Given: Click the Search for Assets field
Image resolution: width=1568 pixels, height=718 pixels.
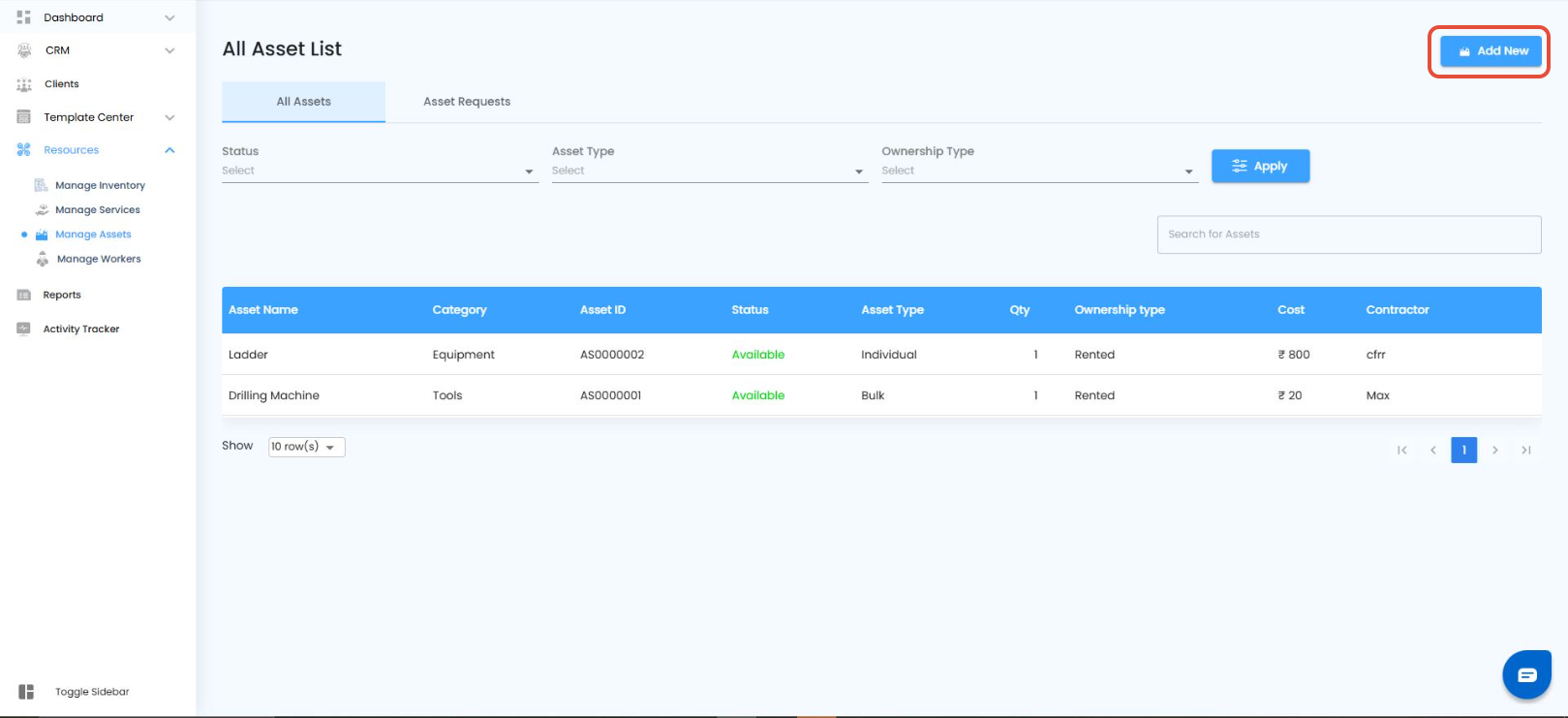Looking at the screenshot, I should coord(1349,234).
